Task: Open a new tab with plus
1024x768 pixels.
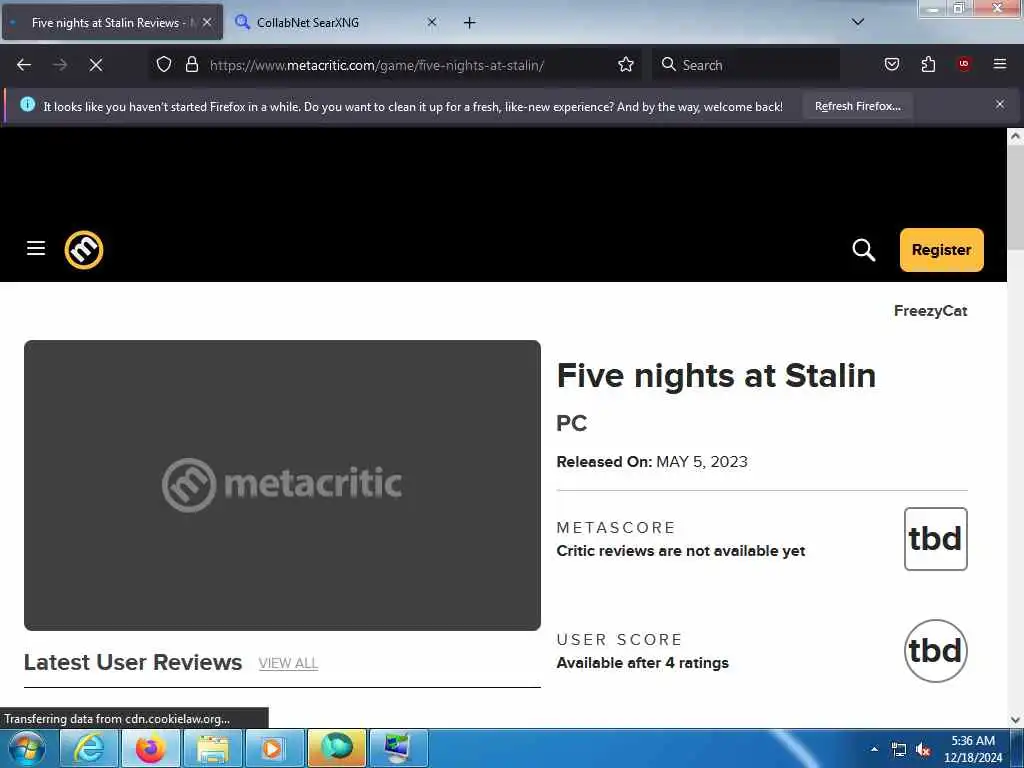Action: coord(469,23)
